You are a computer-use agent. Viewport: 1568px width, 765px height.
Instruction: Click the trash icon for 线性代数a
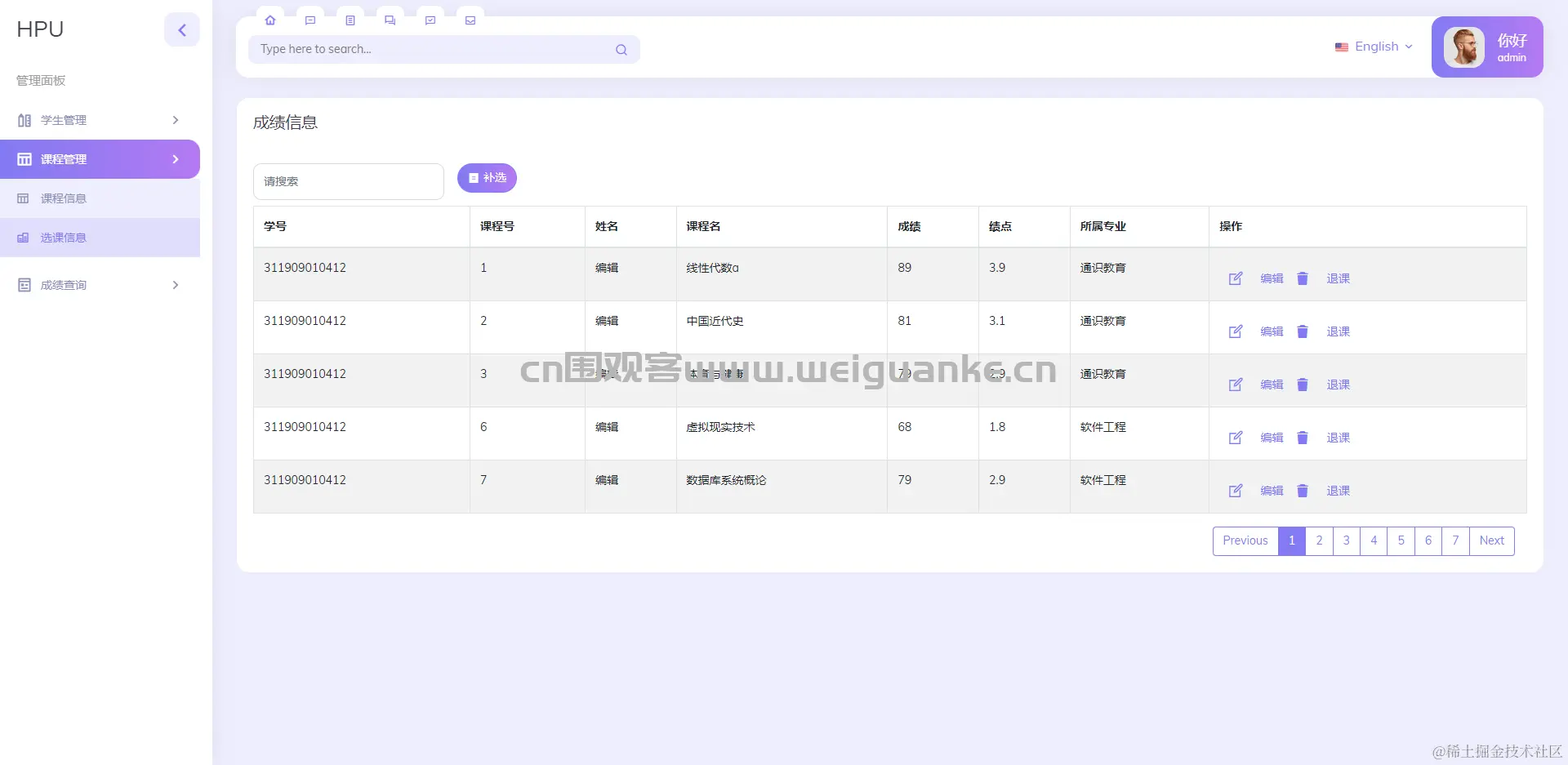[x=1303, y=278]
